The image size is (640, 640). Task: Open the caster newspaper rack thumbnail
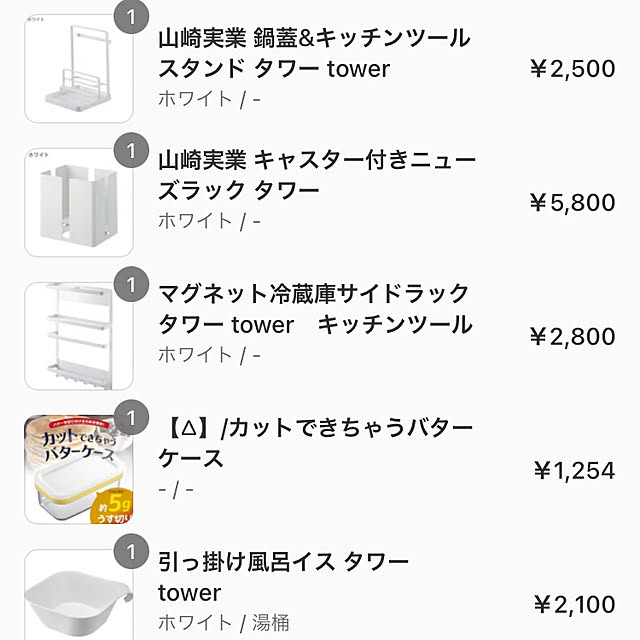tap(79, 202)
